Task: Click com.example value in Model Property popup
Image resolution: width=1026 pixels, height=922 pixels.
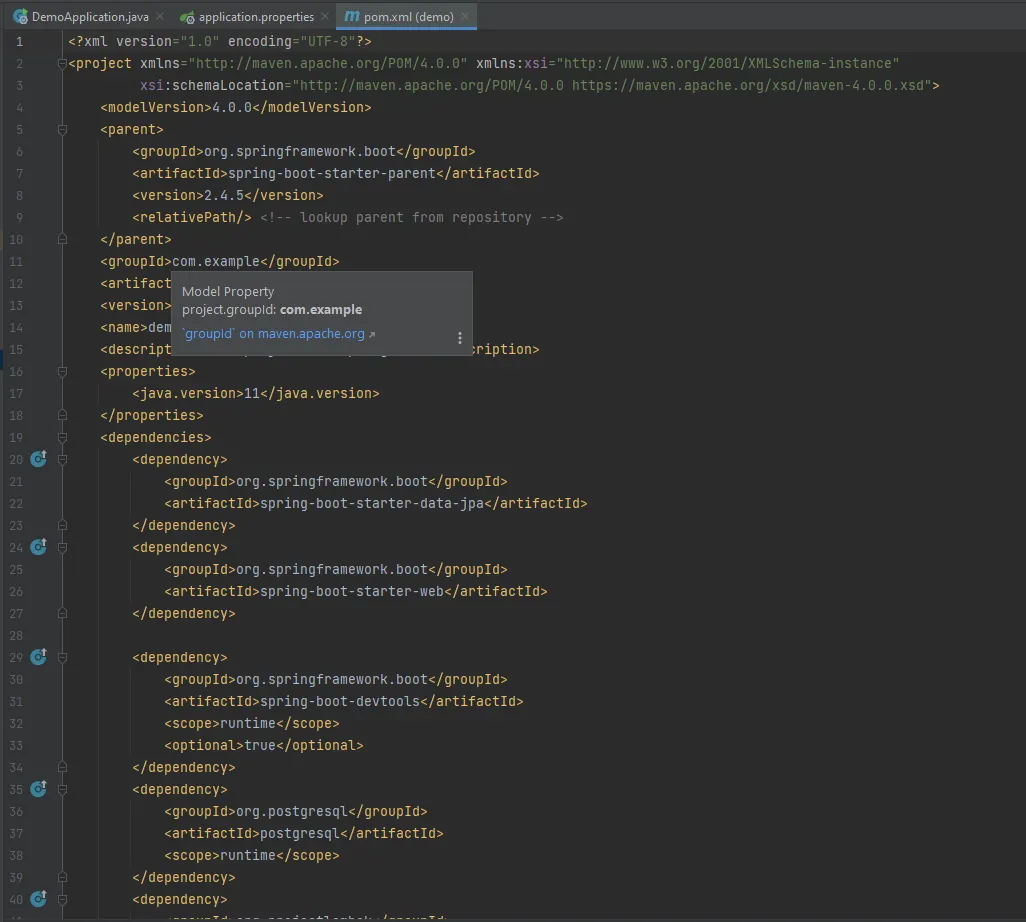Action: pos(321,310)
